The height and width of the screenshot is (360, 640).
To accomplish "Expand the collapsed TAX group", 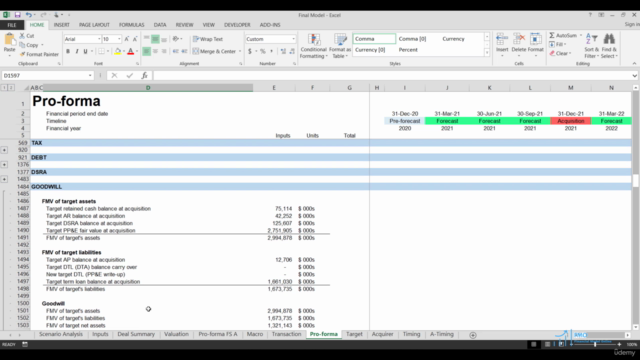I will pyautogui.click(x=4, y=150).
